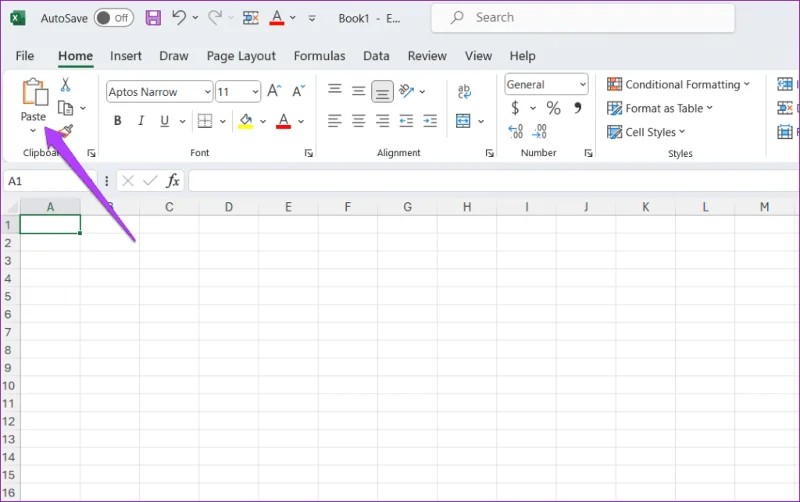Open Number format dialog launcher

(588, 153)
